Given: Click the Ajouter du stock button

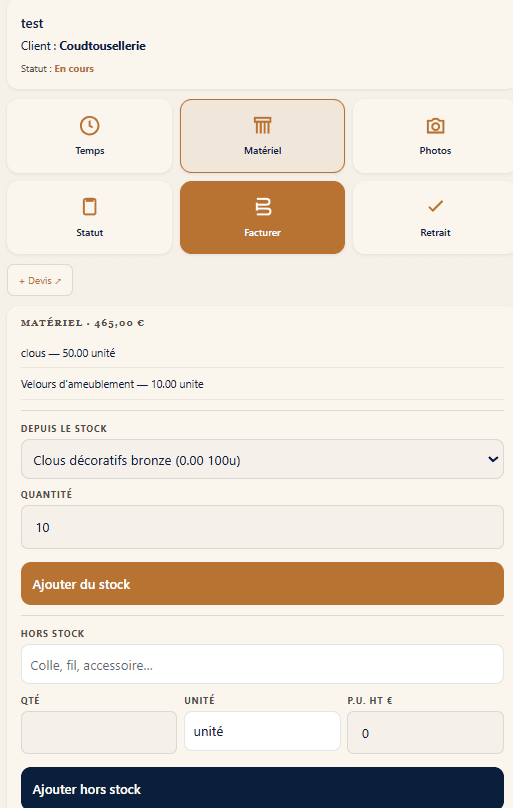Looking at the screenshot, I should coord(262,584).
